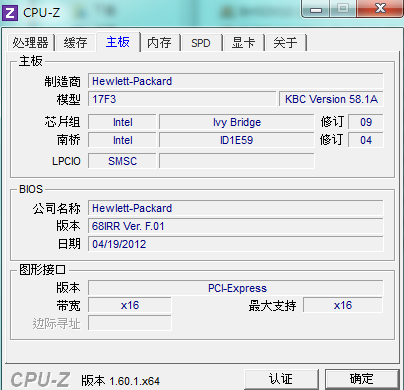Click the 最大支持 value x16
This screenshot has width=404, height=390.
343,305
